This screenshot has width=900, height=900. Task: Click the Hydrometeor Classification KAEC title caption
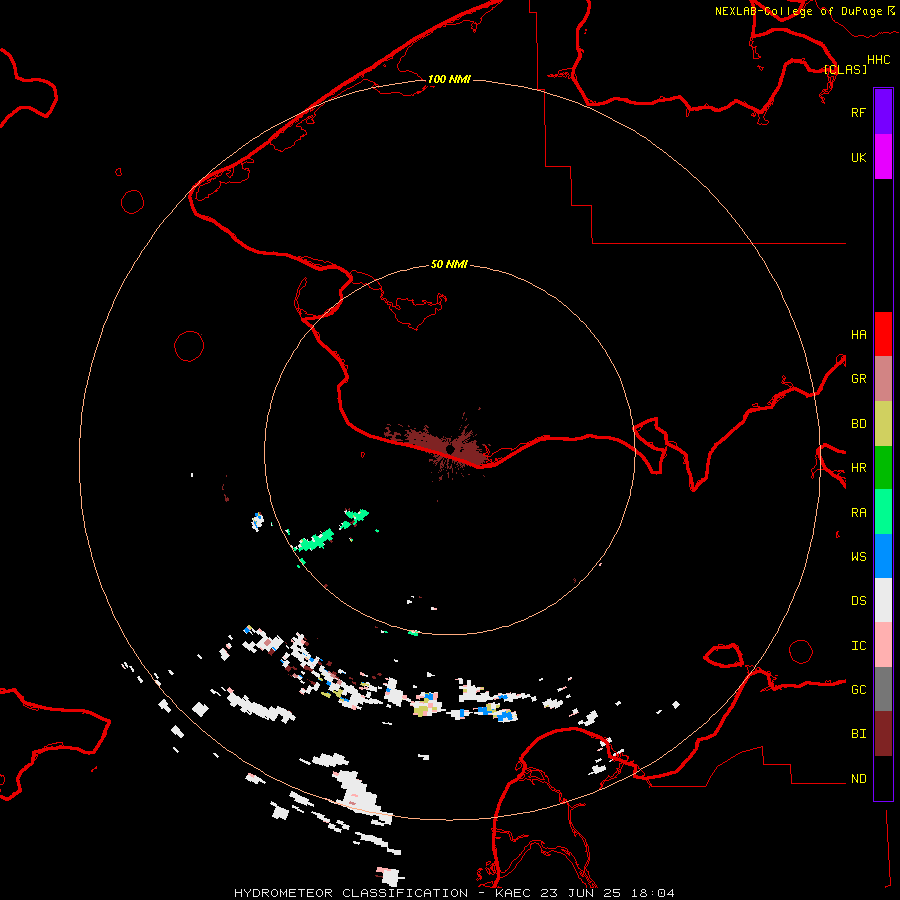coord(454,893)
